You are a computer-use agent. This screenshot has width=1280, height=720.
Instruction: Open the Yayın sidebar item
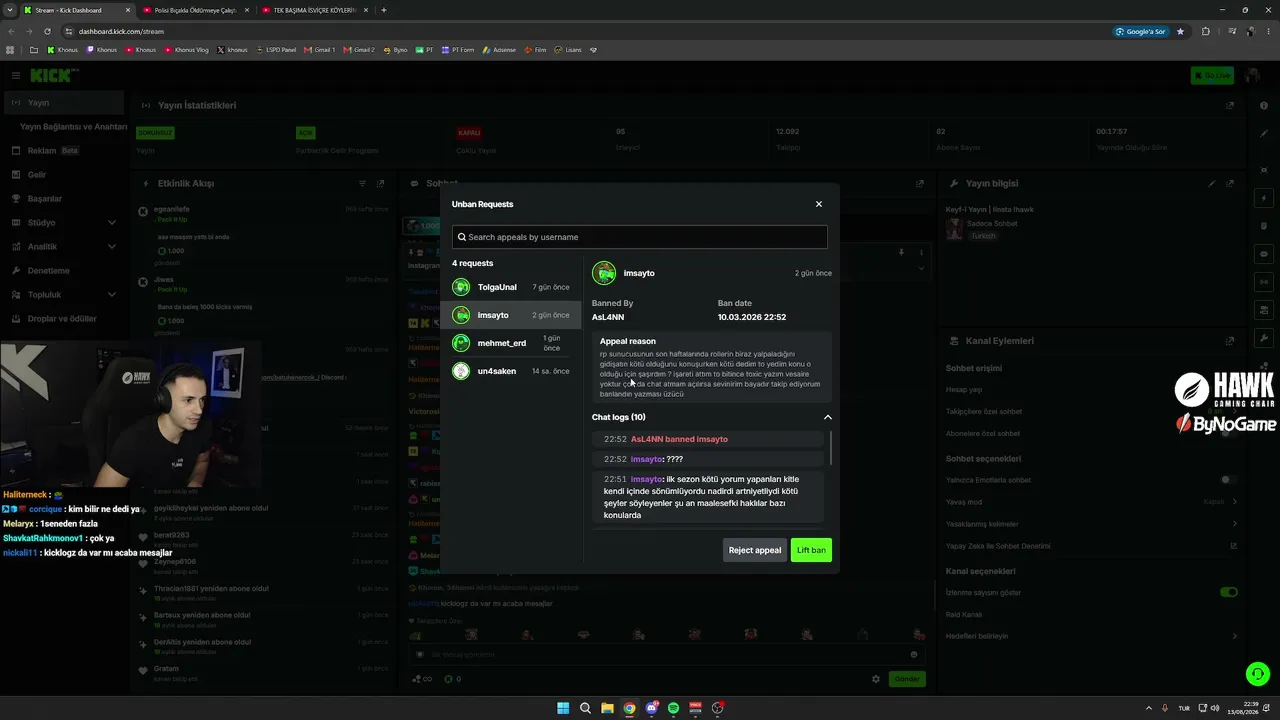[x=62, y=103]
